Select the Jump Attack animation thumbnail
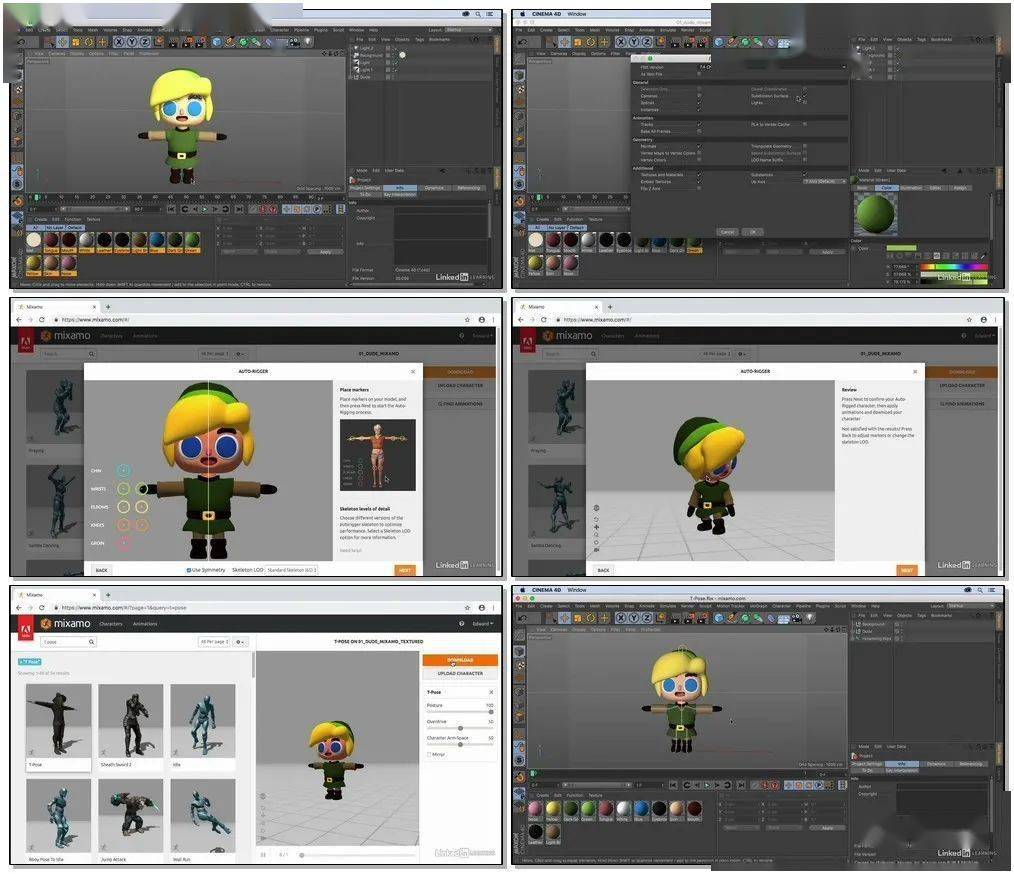The height and width of the screenshot is (874, 1014). pos(131,815)
